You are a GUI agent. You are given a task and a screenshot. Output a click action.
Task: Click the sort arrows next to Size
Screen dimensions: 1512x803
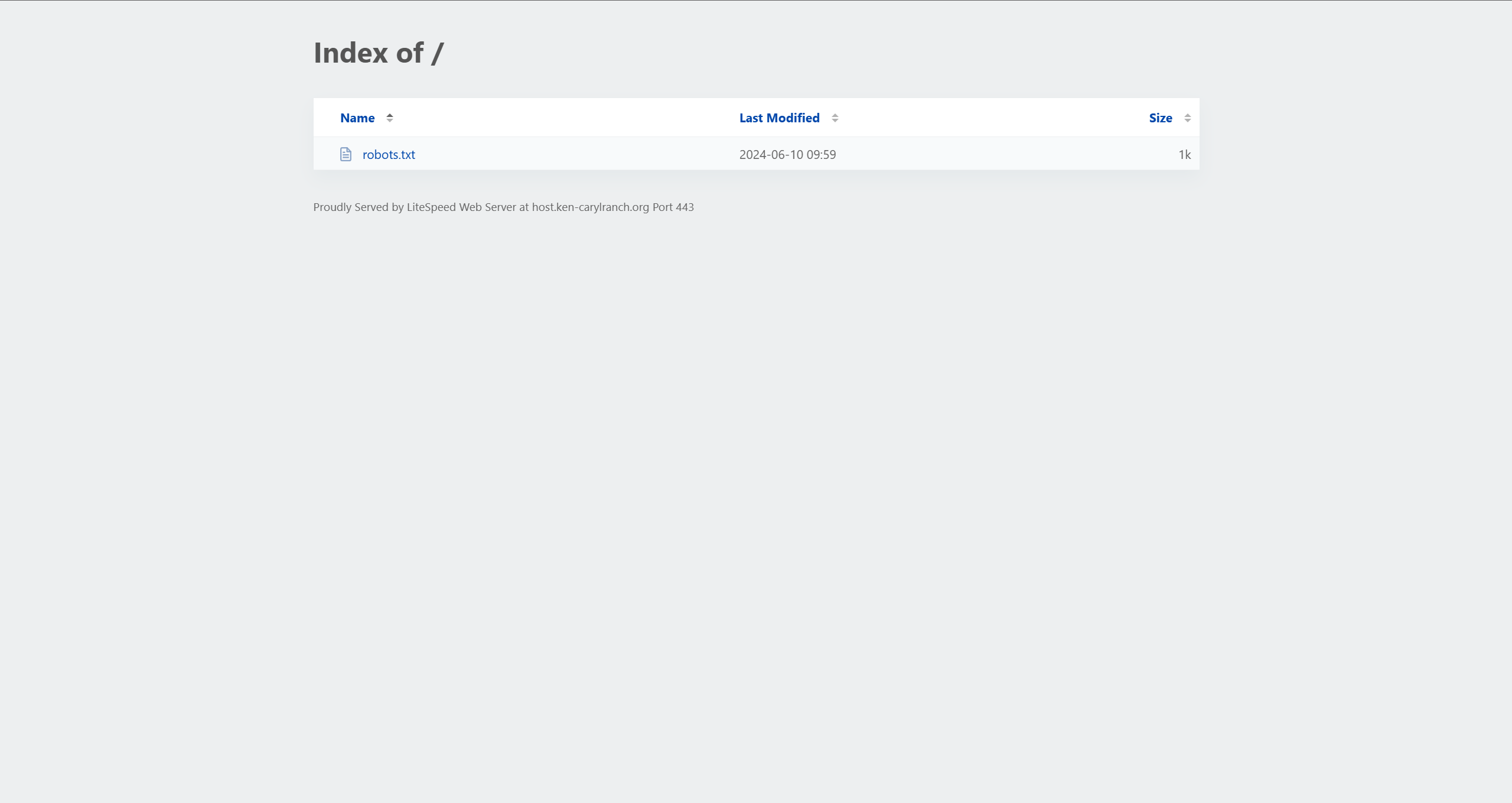(1187, 118)
